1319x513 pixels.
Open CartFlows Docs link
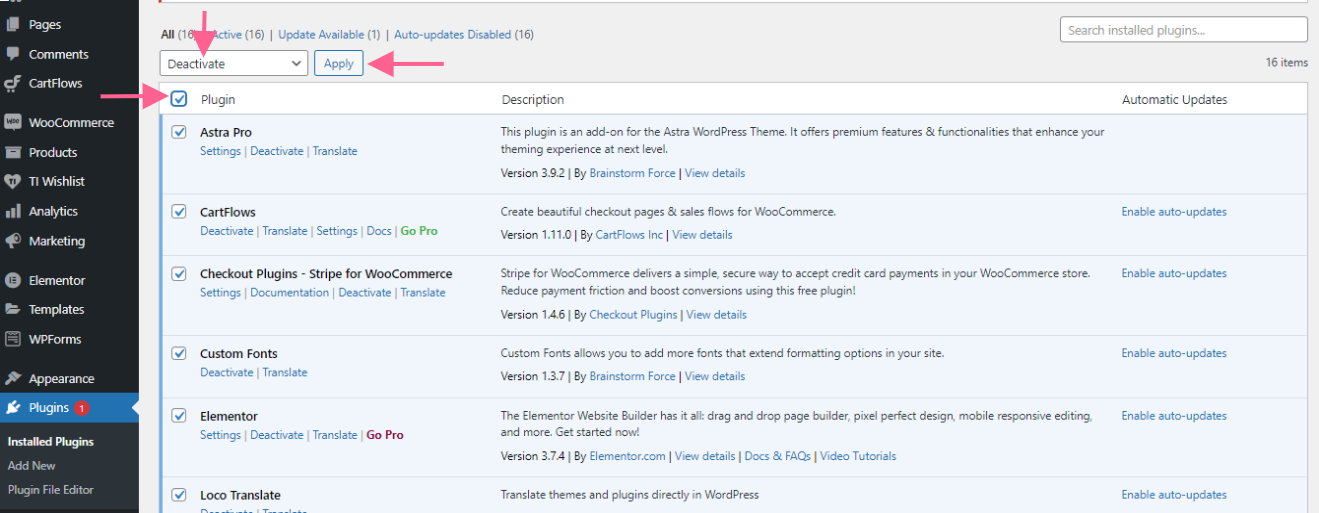click(x=379, y=231)
